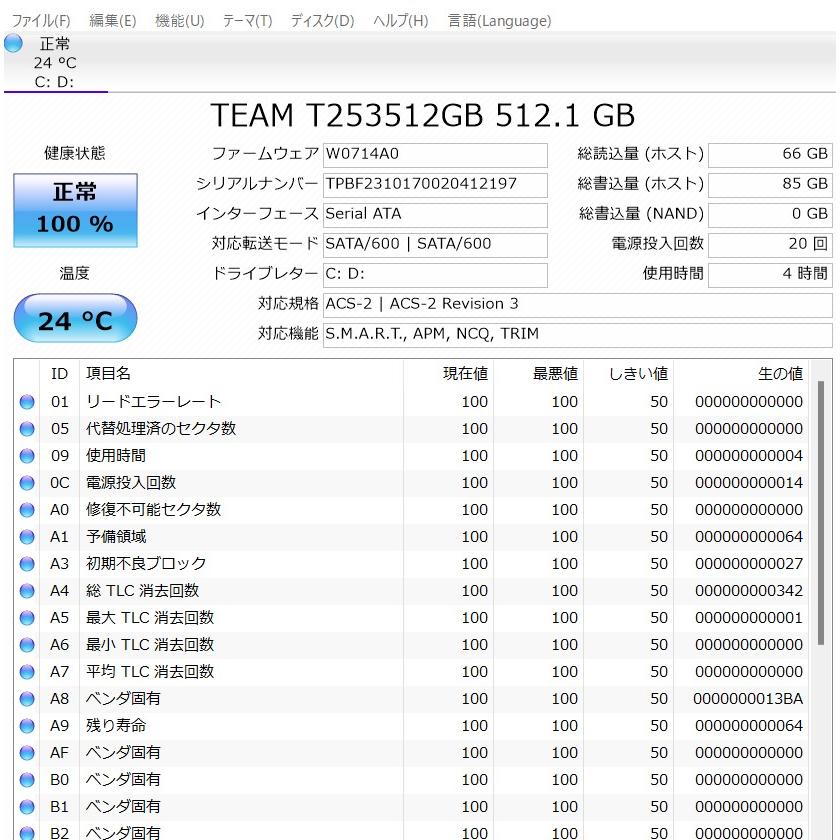Click the status orb for ID A6 row
This screenshot has width=840, height=840.
point(27,645)
